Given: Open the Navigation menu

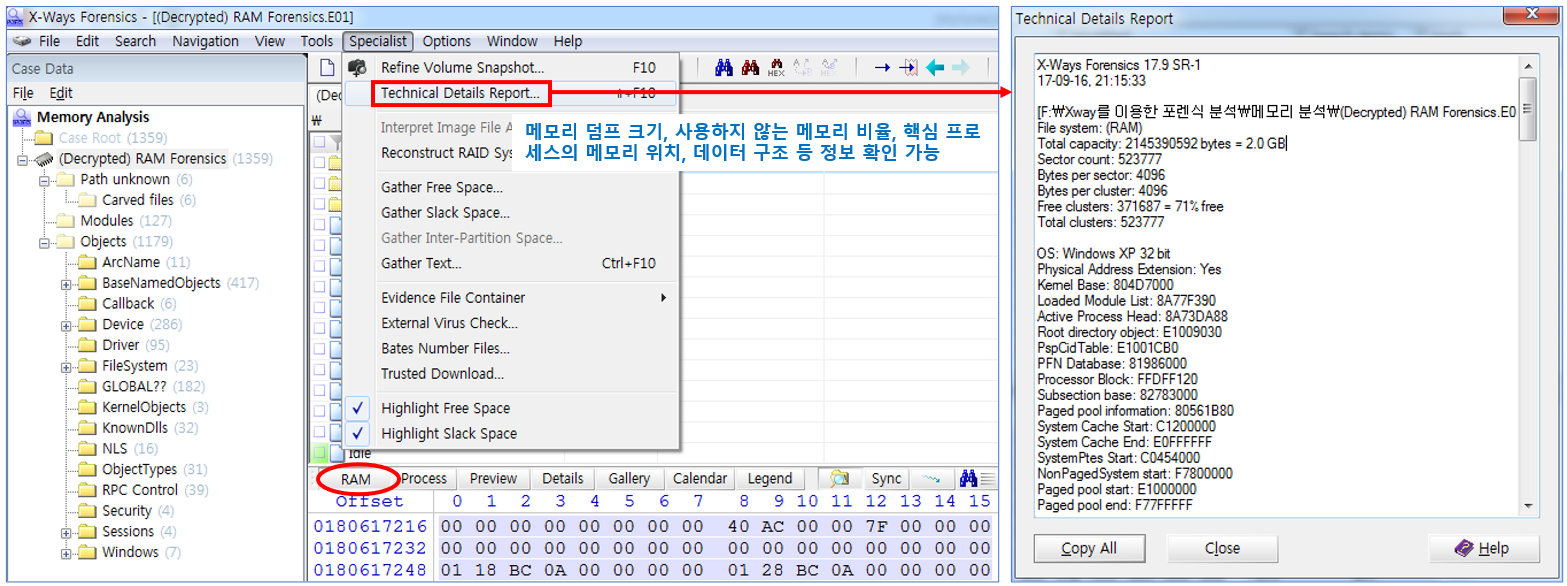Looking at the screenshot, I should coord(205,41).
